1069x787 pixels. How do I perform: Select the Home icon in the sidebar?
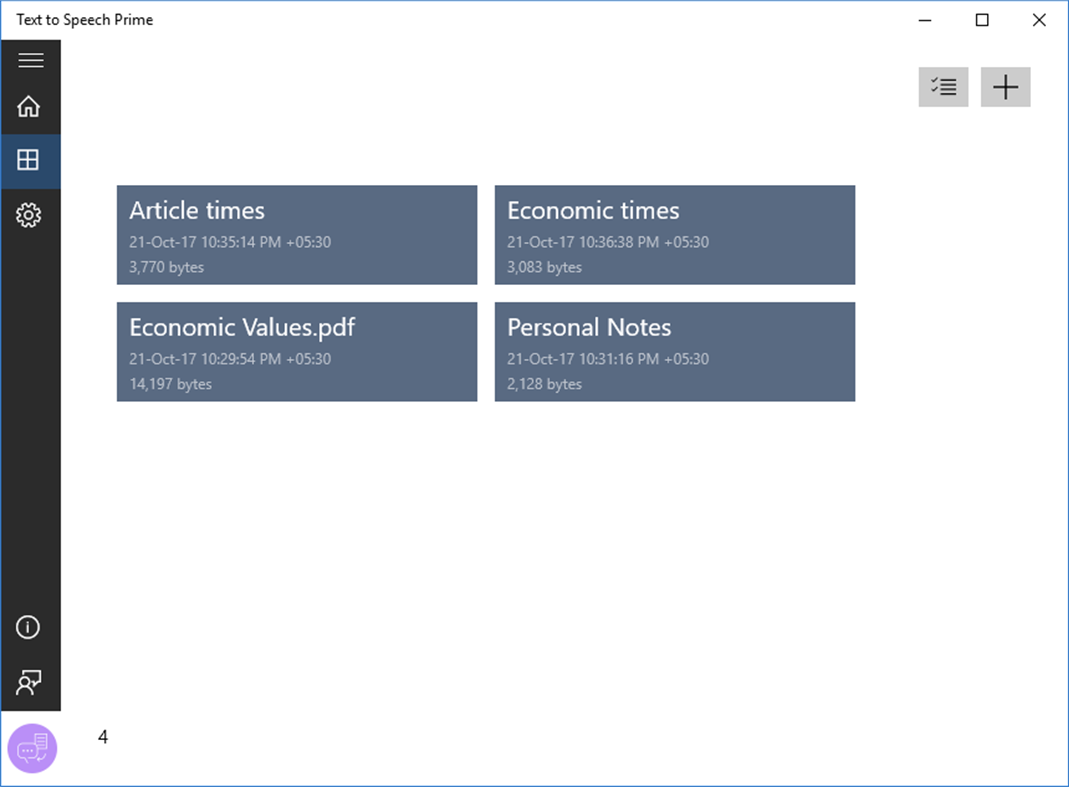point(31,106)
